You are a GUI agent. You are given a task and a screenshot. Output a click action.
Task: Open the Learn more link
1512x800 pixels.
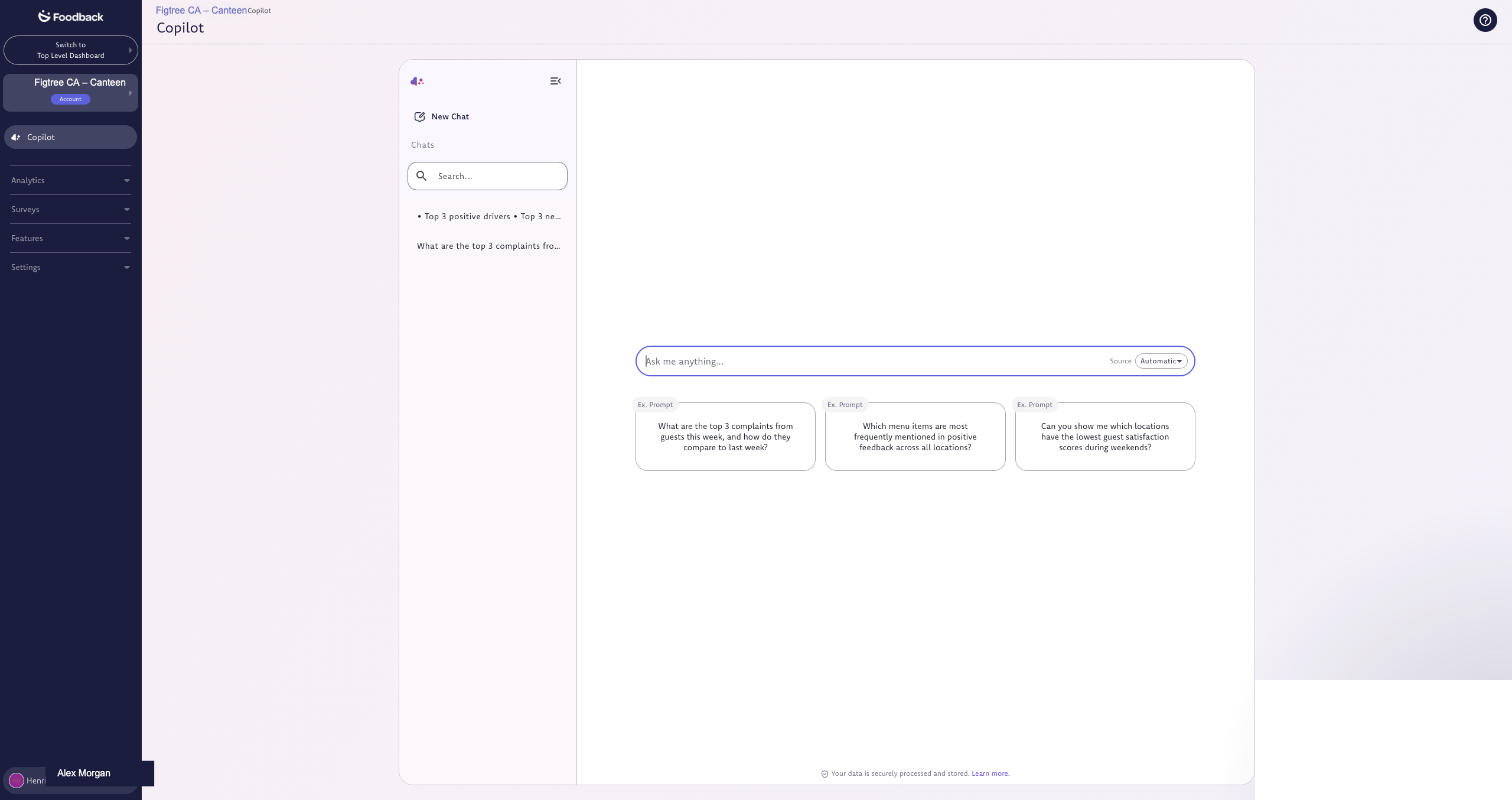[990, 773]
